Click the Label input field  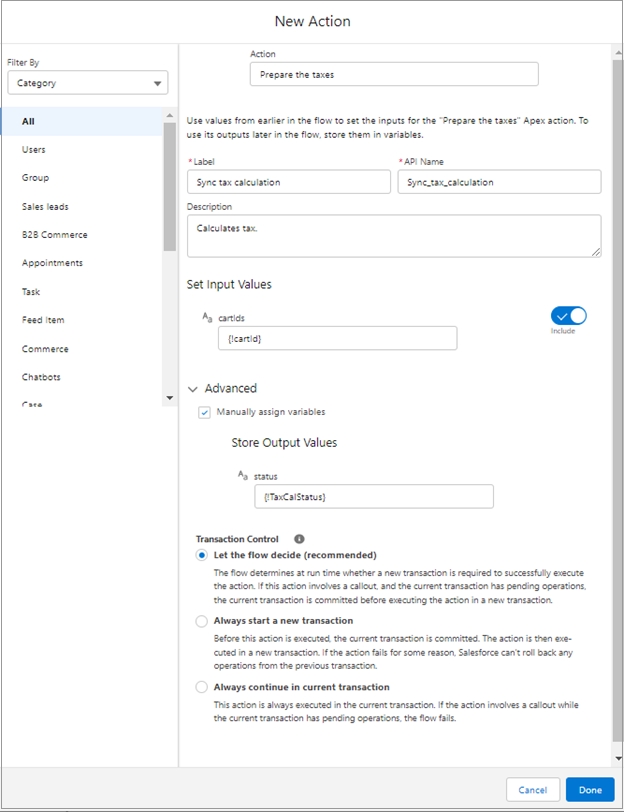[x=288, y=182]
